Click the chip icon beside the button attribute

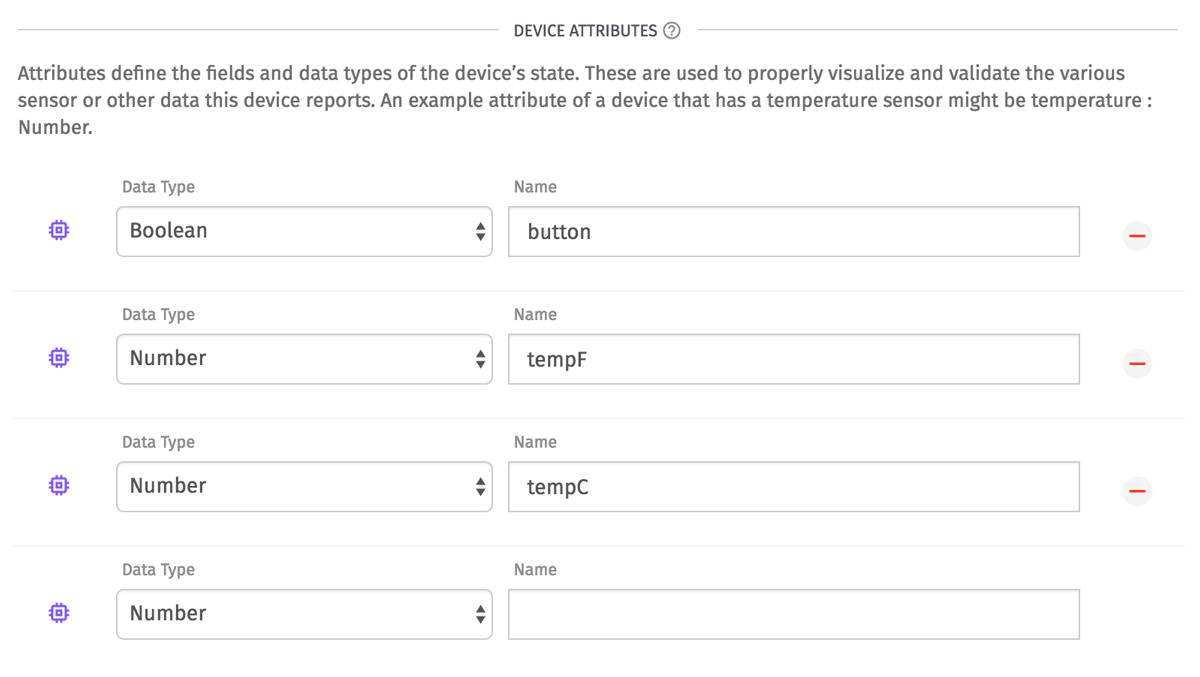pos(59,231)
